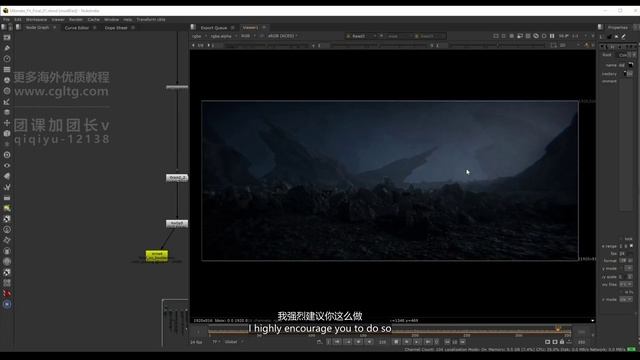Image resolution: width=640 pixels, height=360 pixels.
Task: Open the Workspace menu
Action: [x=36, y=20]
